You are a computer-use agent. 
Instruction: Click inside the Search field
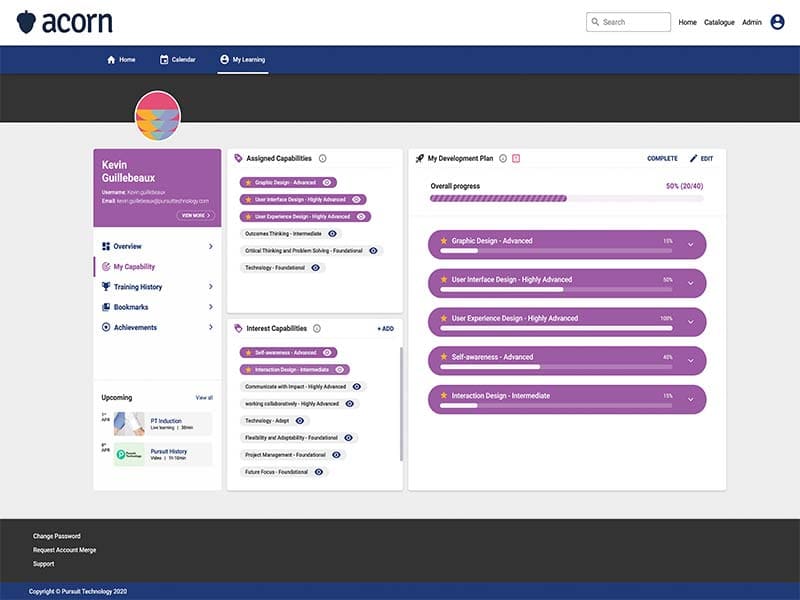(x=628, y=20)
